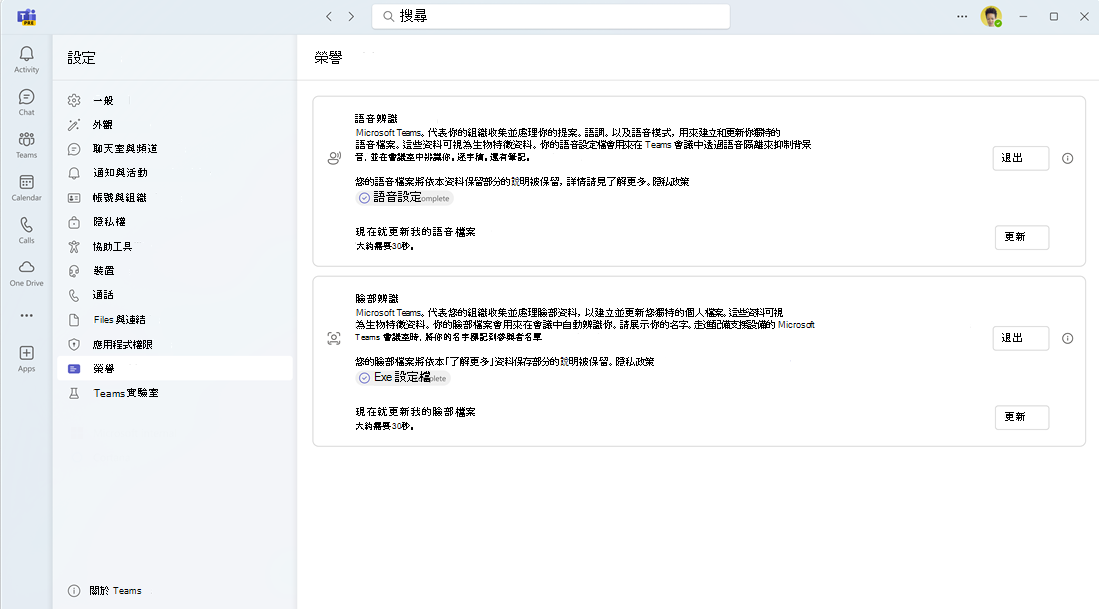Click 退出 button for voice recognition

click(1020, 158)
